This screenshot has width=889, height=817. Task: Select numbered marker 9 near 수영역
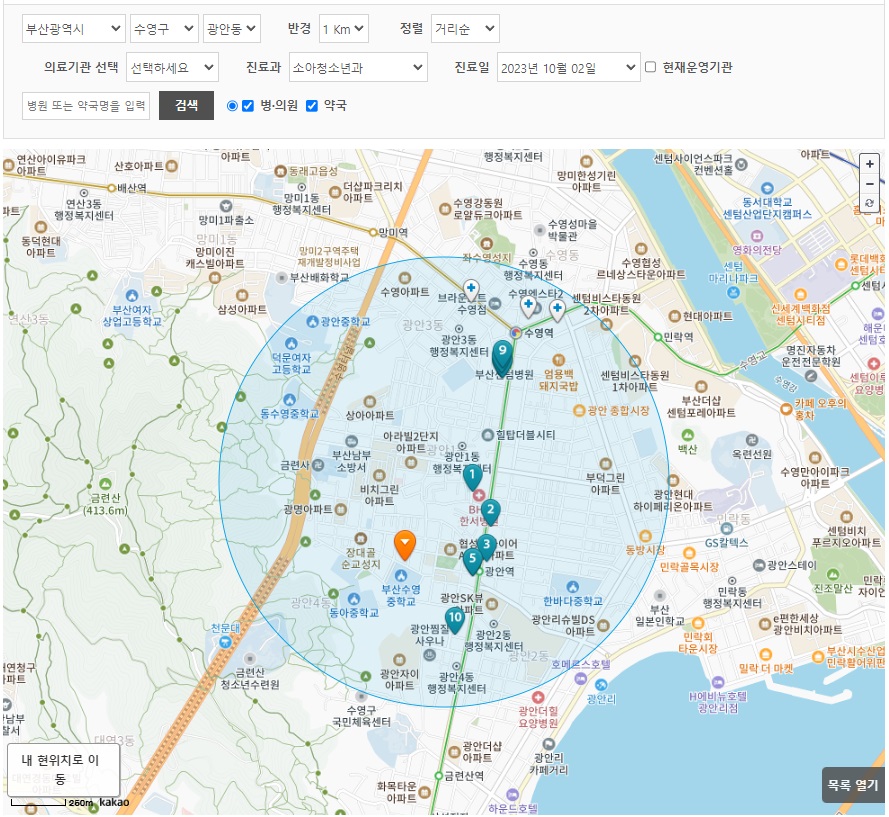[x=502, y=352]
